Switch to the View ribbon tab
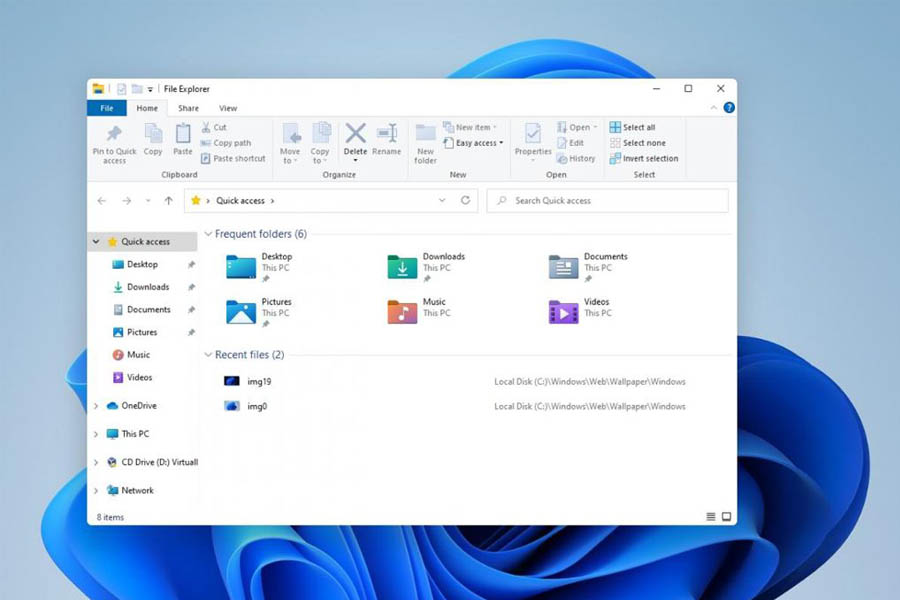 coord(228,108)
